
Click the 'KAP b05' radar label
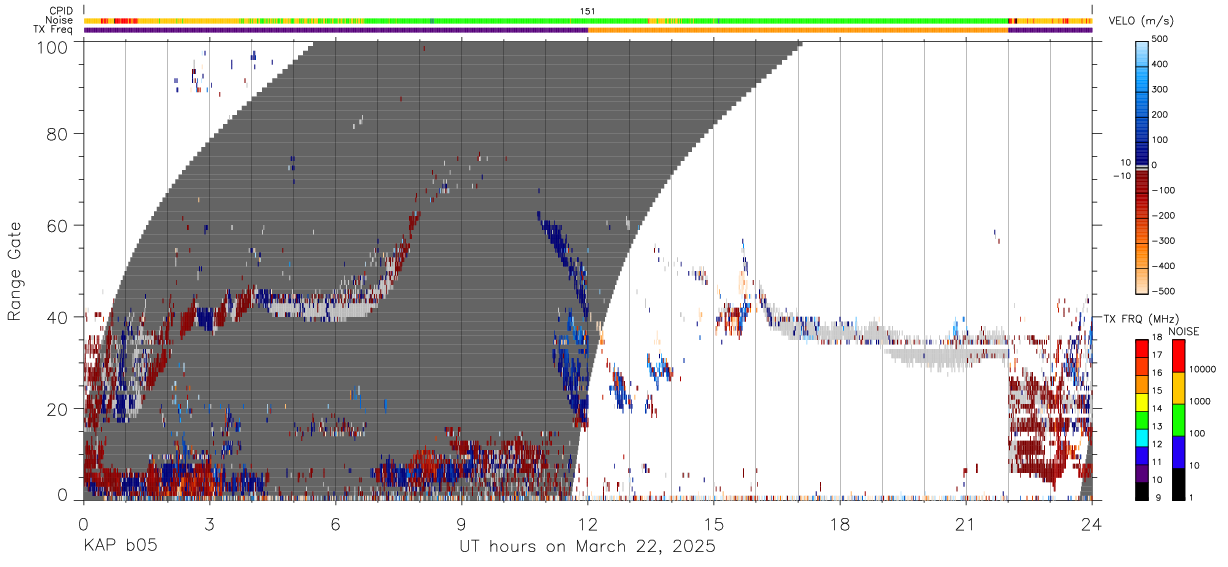[x=120, y=547]
